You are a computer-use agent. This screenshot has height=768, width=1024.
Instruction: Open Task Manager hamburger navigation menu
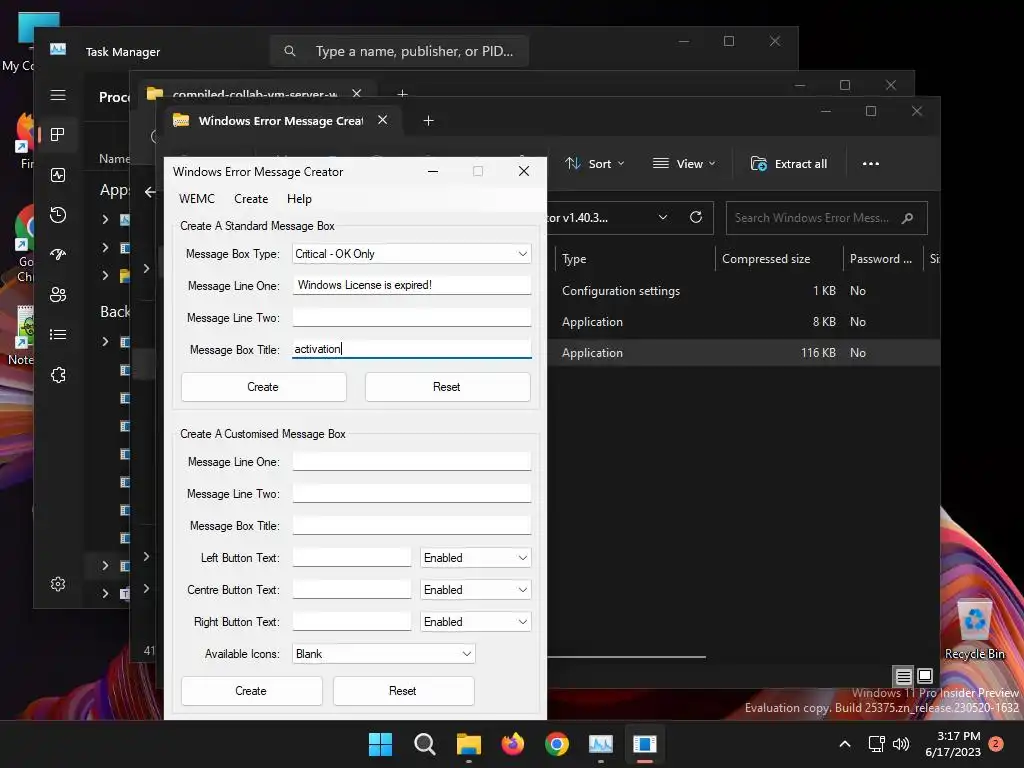58,95
